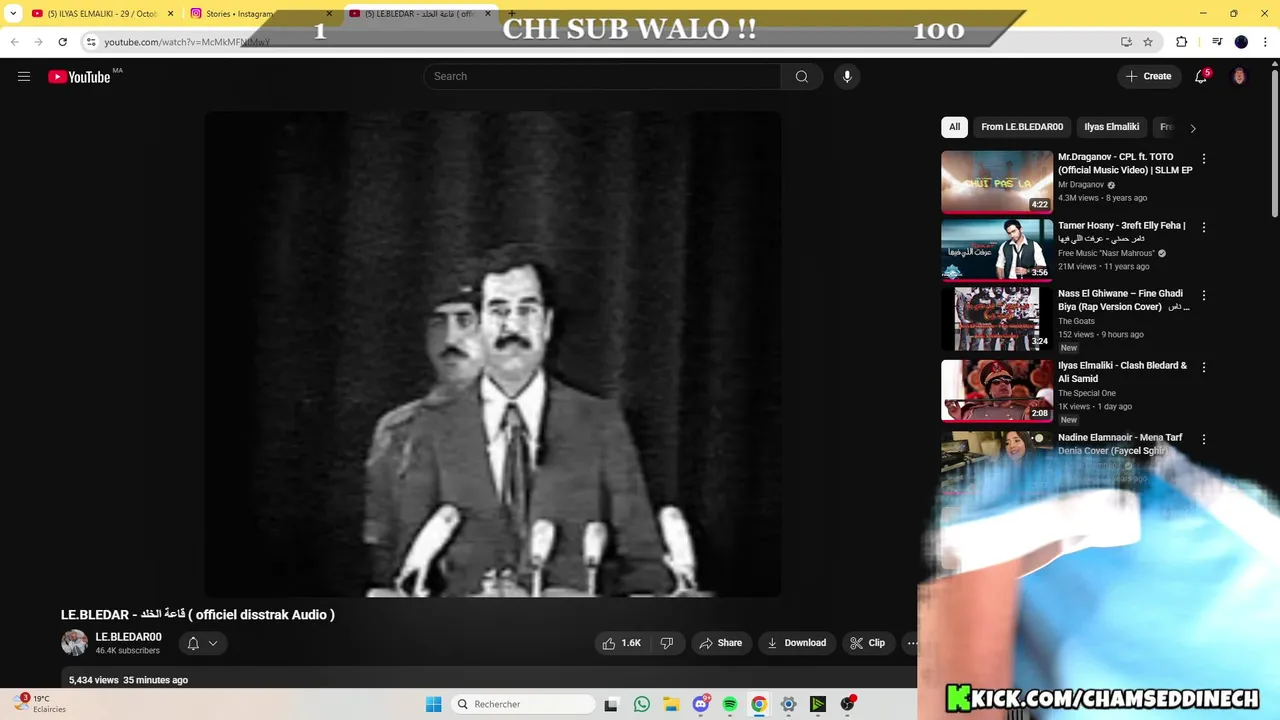Open Chrome profile avatar in toolbar
The image size is (1280, 720).
[1241, 41]
